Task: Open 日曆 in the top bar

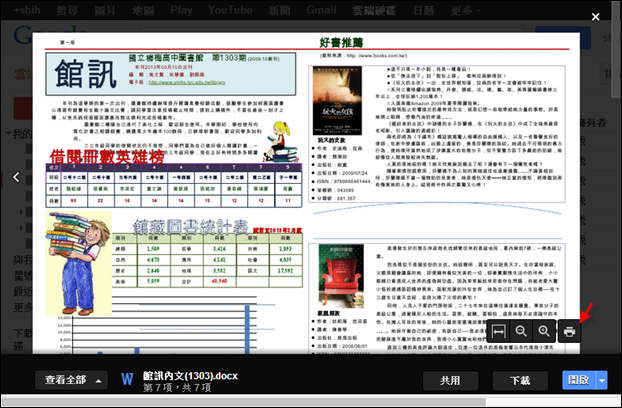Action: 424,10
